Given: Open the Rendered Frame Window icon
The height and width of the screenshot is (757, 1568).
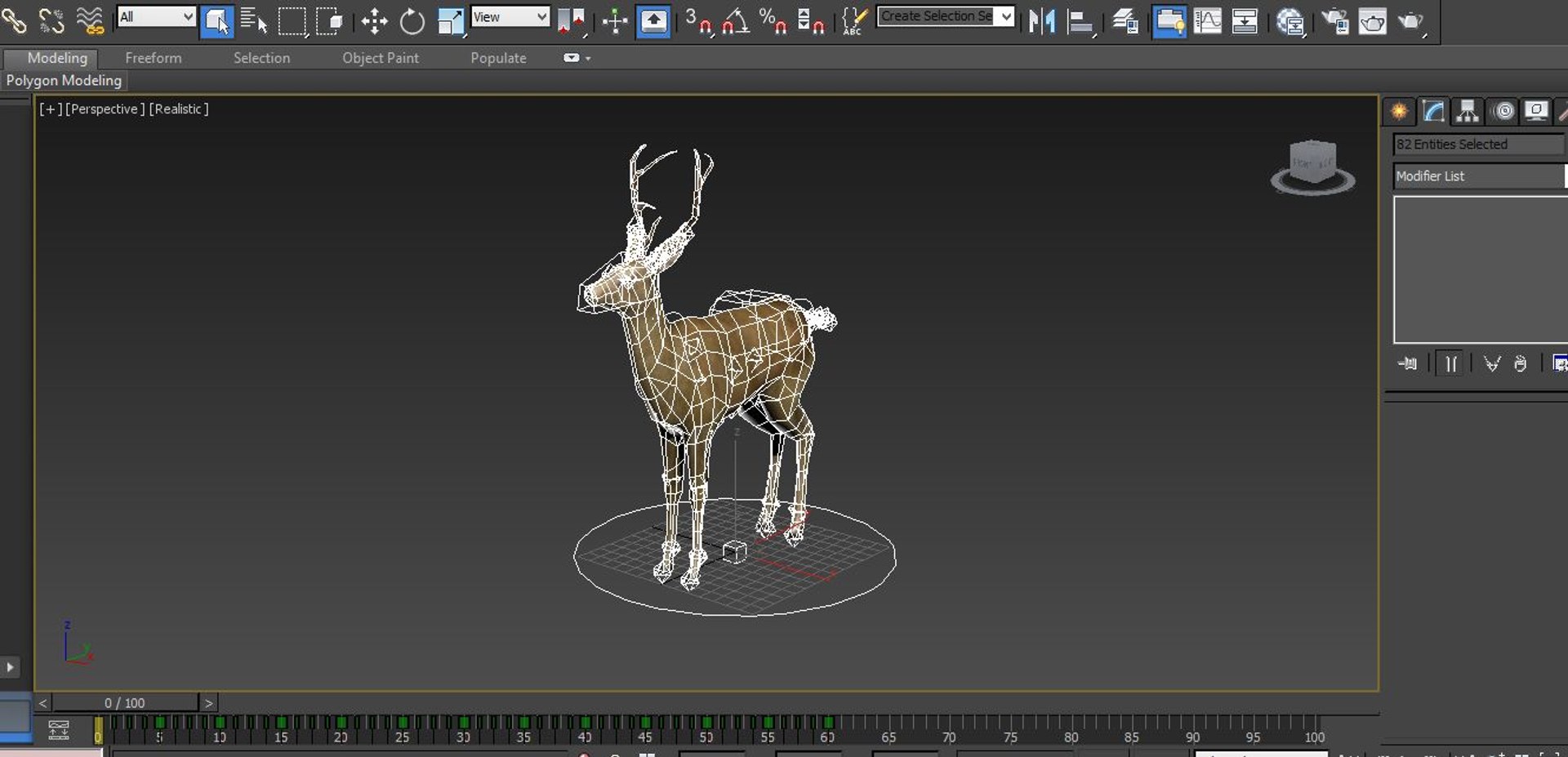Looking at the screenshot, I should (1373, 21).
